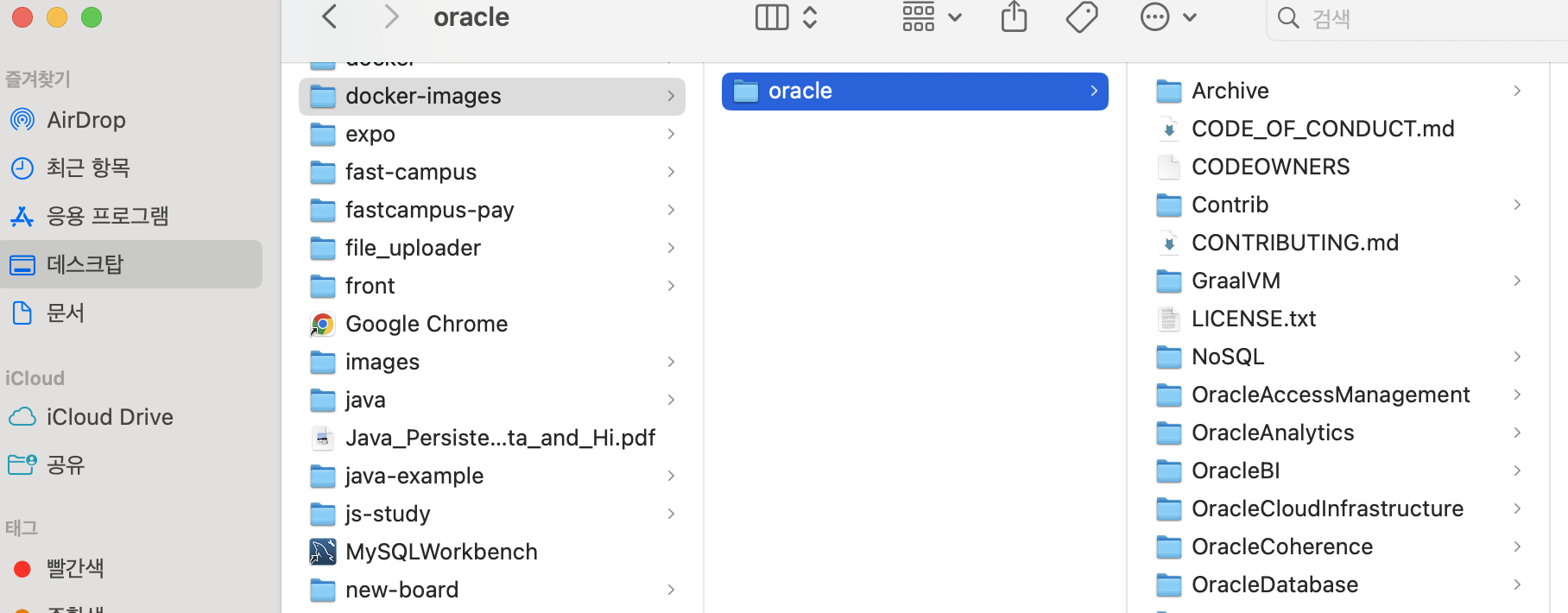Go back with the left chevron button
Viewport: 1568px width, 613px height.
pyautogui.click(x=329, y=16)
